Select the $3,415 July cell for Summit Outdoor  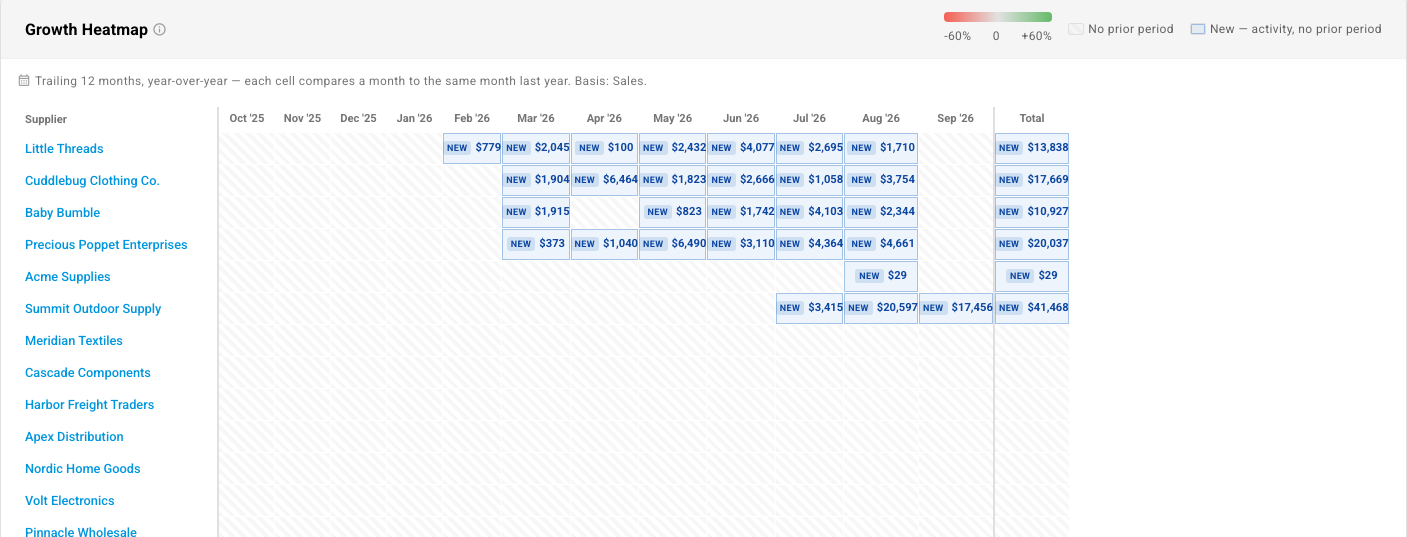pyautogui.click(x=809, y=308)
